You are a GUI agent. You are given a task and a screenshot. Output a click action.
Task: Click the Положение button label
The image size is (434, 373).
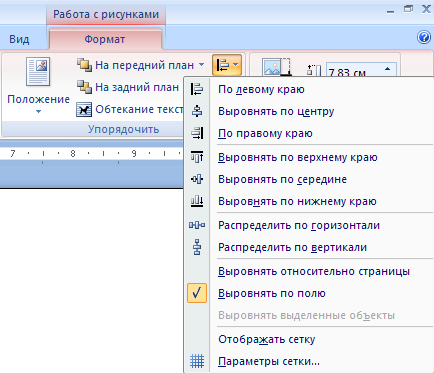(x=38, y=99)
